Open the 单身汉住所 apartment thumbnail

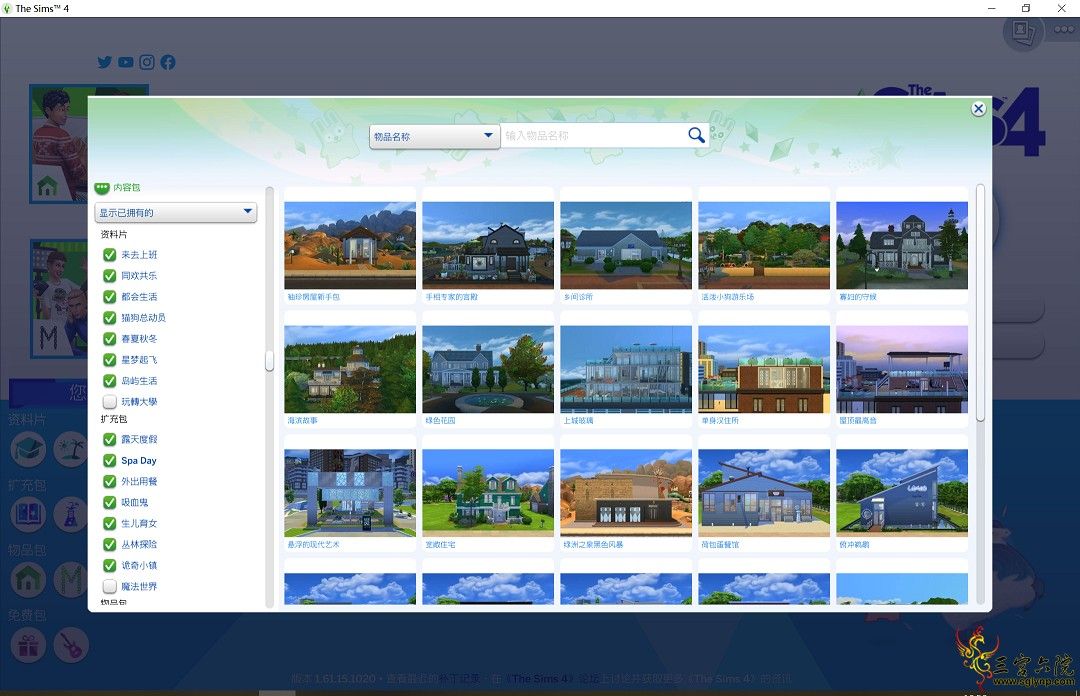pos(764,369)
